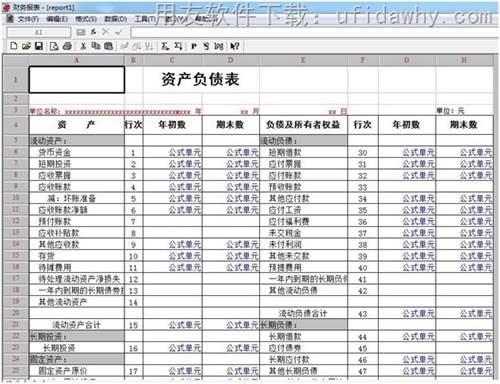Click the 资产负债表 title cell
The image size is (500, 384).
pyautogui.click(x=201, y=79)
